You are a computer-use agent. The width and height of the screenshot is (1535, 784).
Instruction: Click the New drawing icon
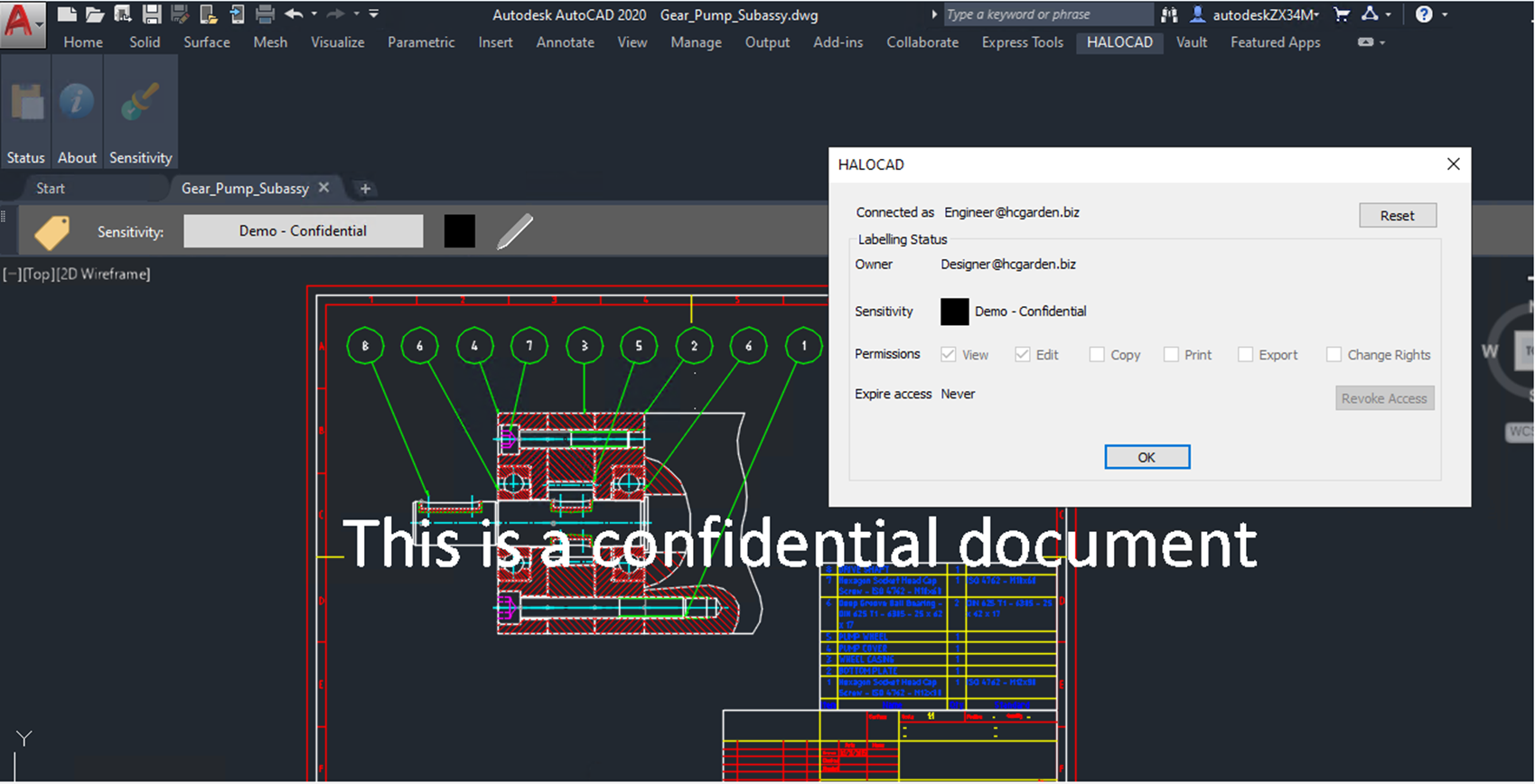tap(66, 14)
